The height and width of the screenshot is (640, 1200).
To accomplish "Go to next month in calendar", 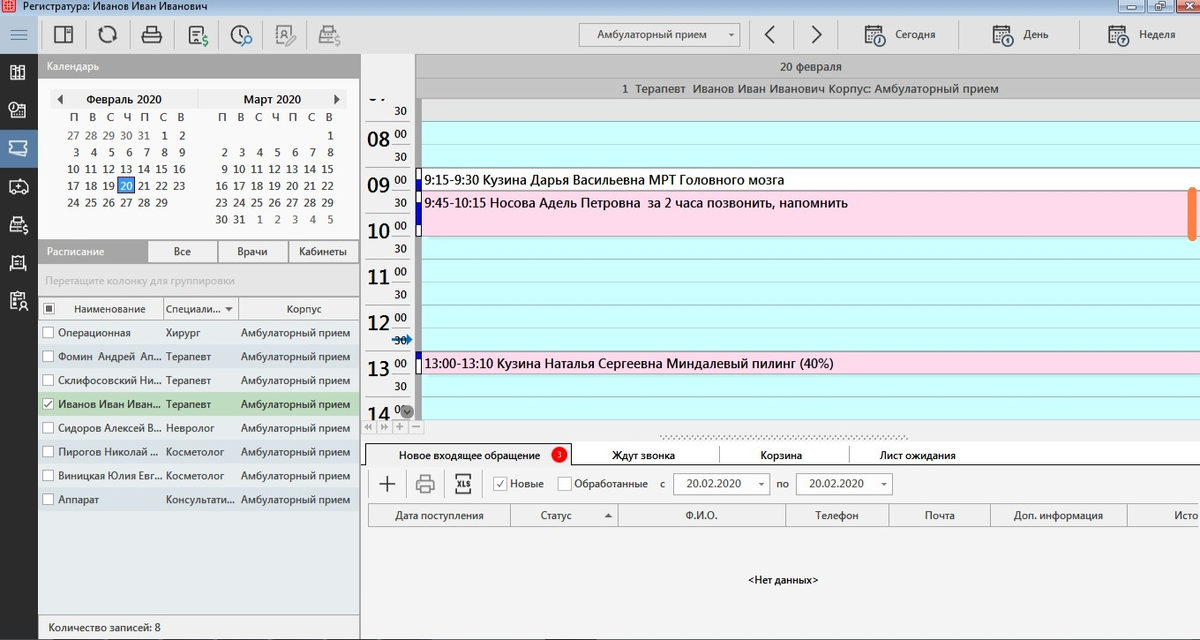I will (338, 100).
